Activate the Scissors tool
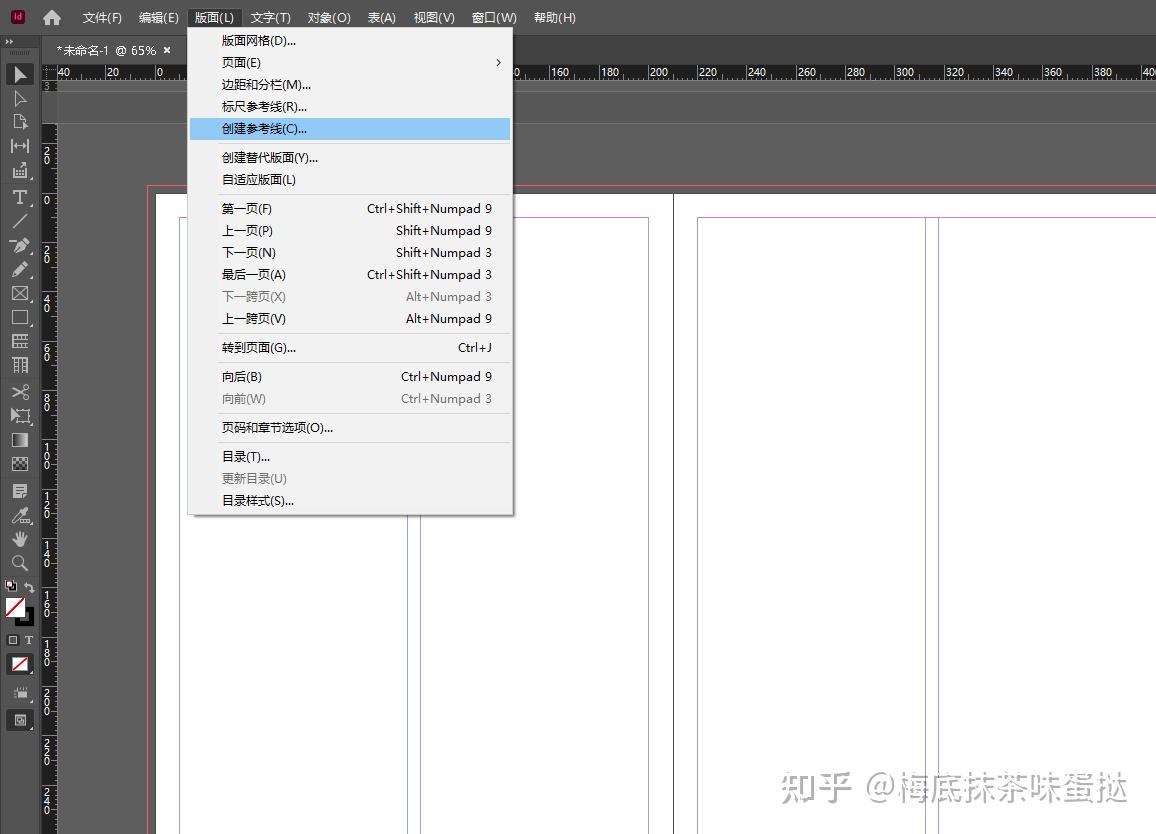This screenshot has height=834, width=1156. click(x=19, y=392)
